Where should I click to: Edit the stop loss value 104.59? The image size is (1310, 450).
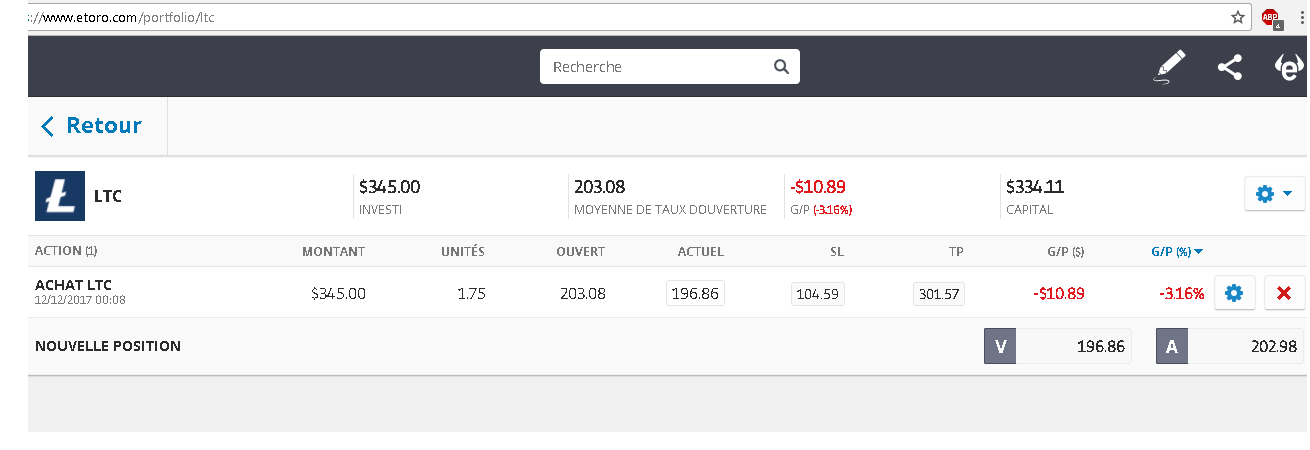818,294
